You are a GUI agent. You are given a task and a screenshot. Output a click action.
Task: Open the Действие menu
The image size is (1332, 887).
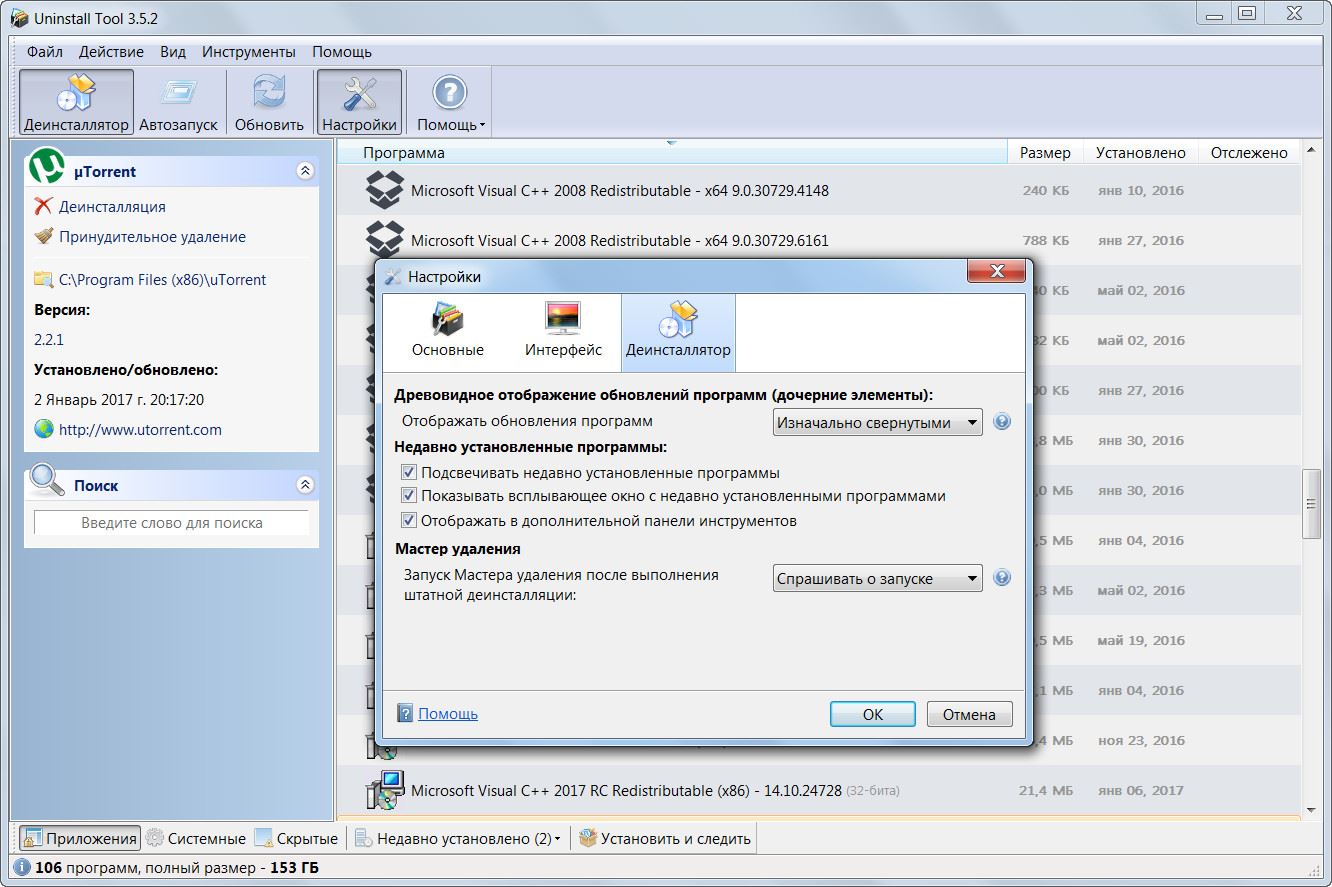(x=111, y=51)
